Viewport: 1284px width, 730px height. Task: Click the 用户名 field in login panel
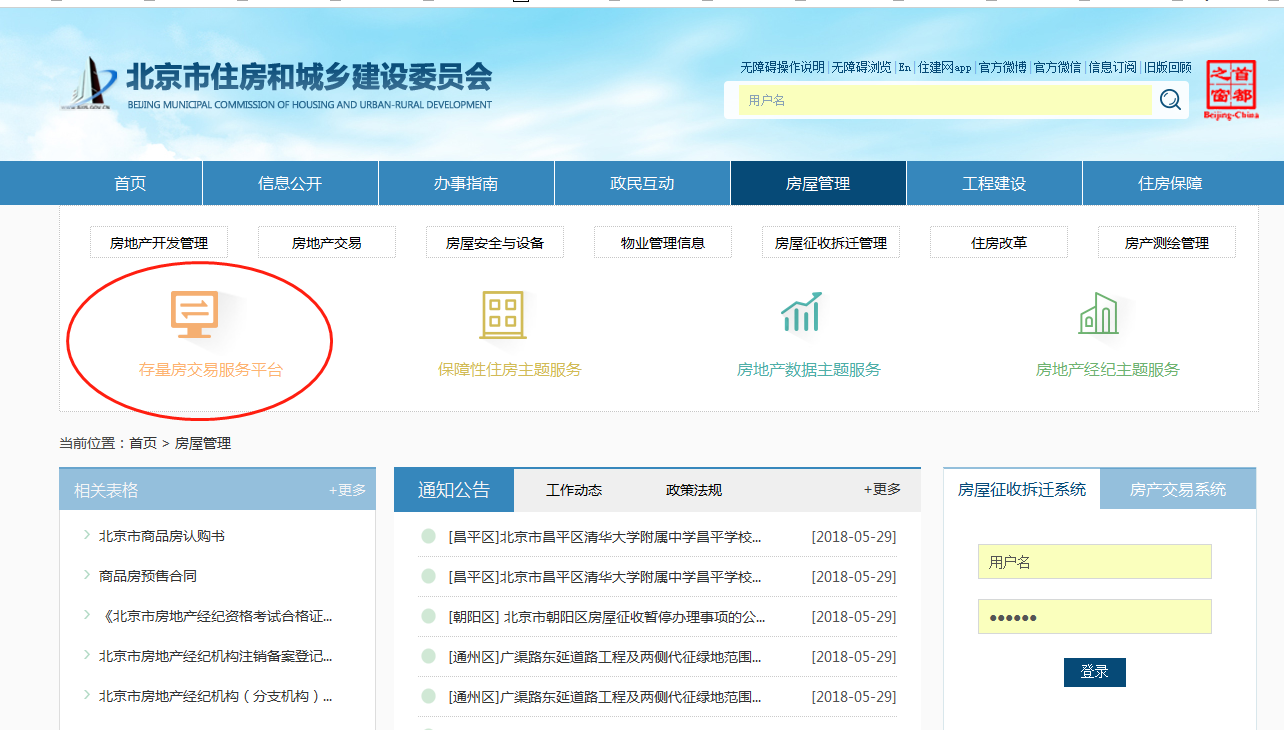[1094, 562]
